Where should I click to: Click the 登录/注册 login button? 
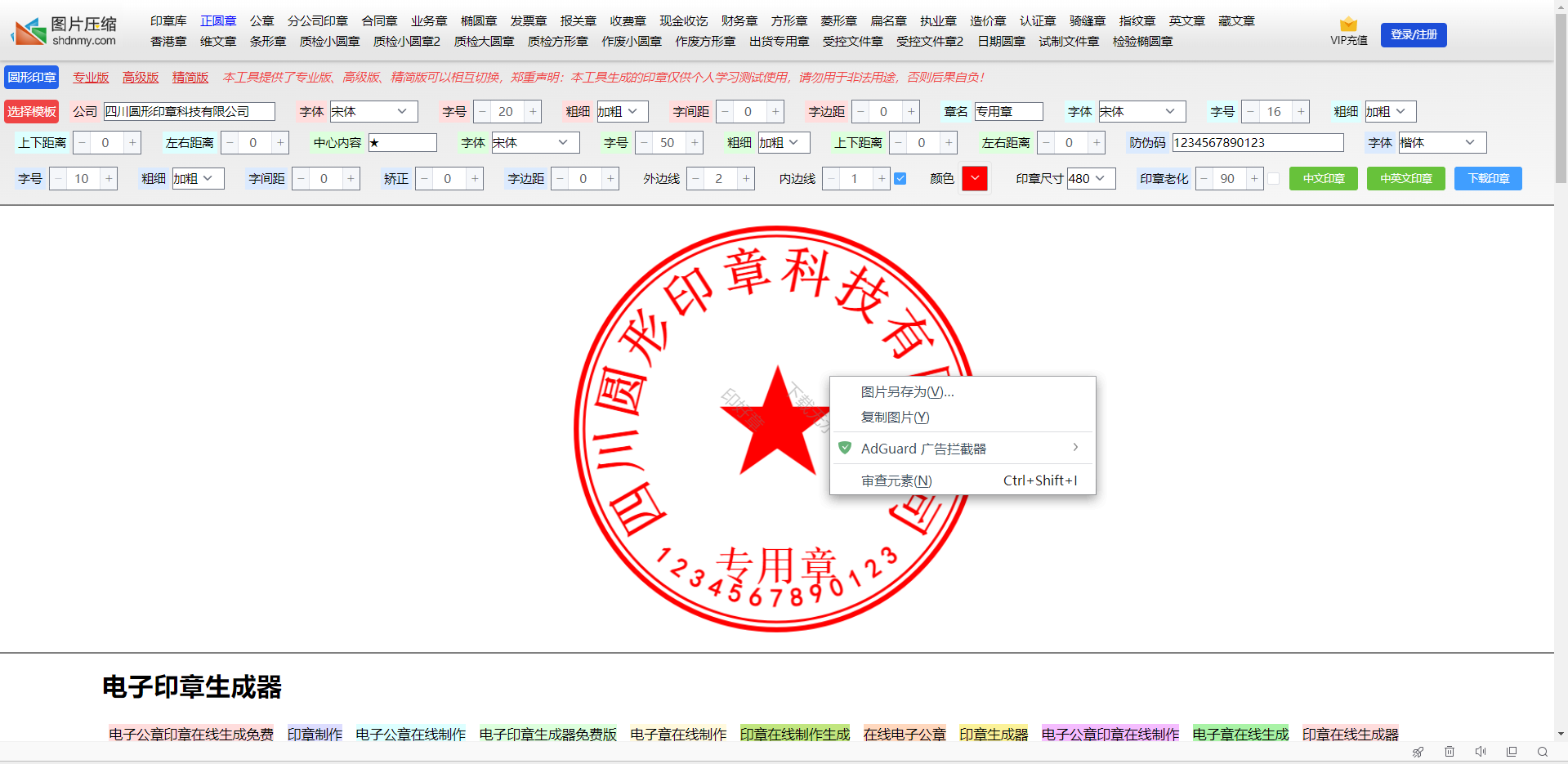point(1413,34)
